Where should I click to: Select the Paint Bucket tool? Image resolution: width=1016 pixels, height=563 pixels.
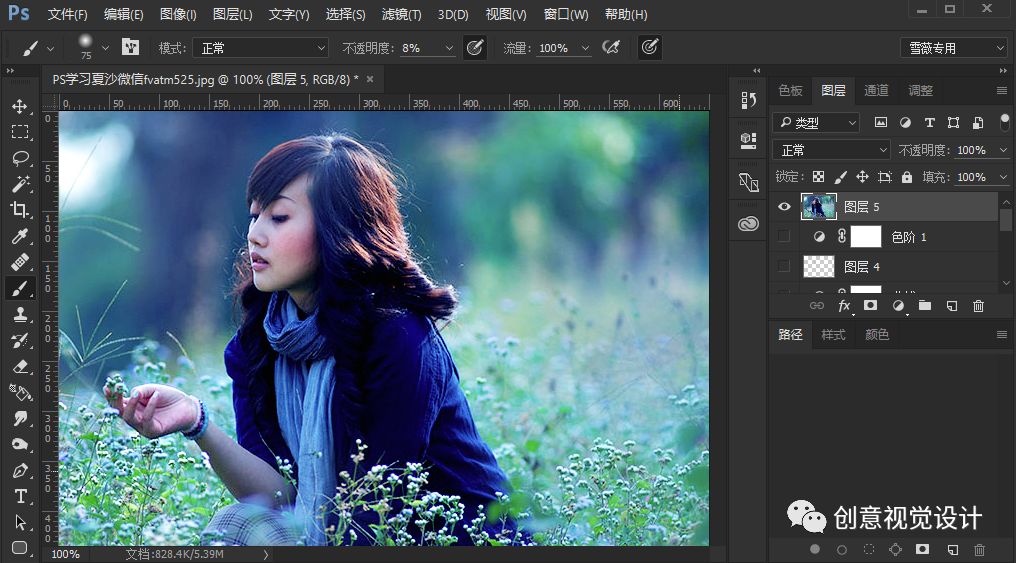(19, 393)
